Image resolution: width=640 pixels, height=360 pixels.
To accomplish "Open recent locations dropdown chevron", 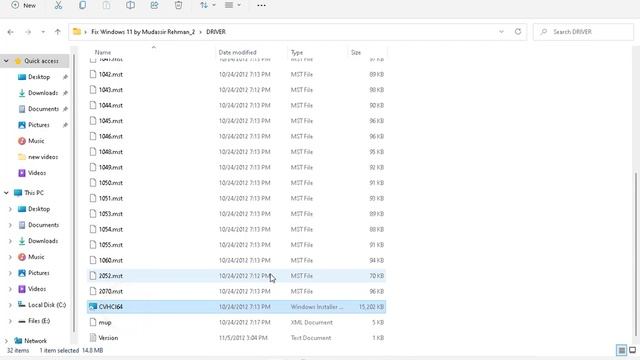I will (x=43, y=32).
